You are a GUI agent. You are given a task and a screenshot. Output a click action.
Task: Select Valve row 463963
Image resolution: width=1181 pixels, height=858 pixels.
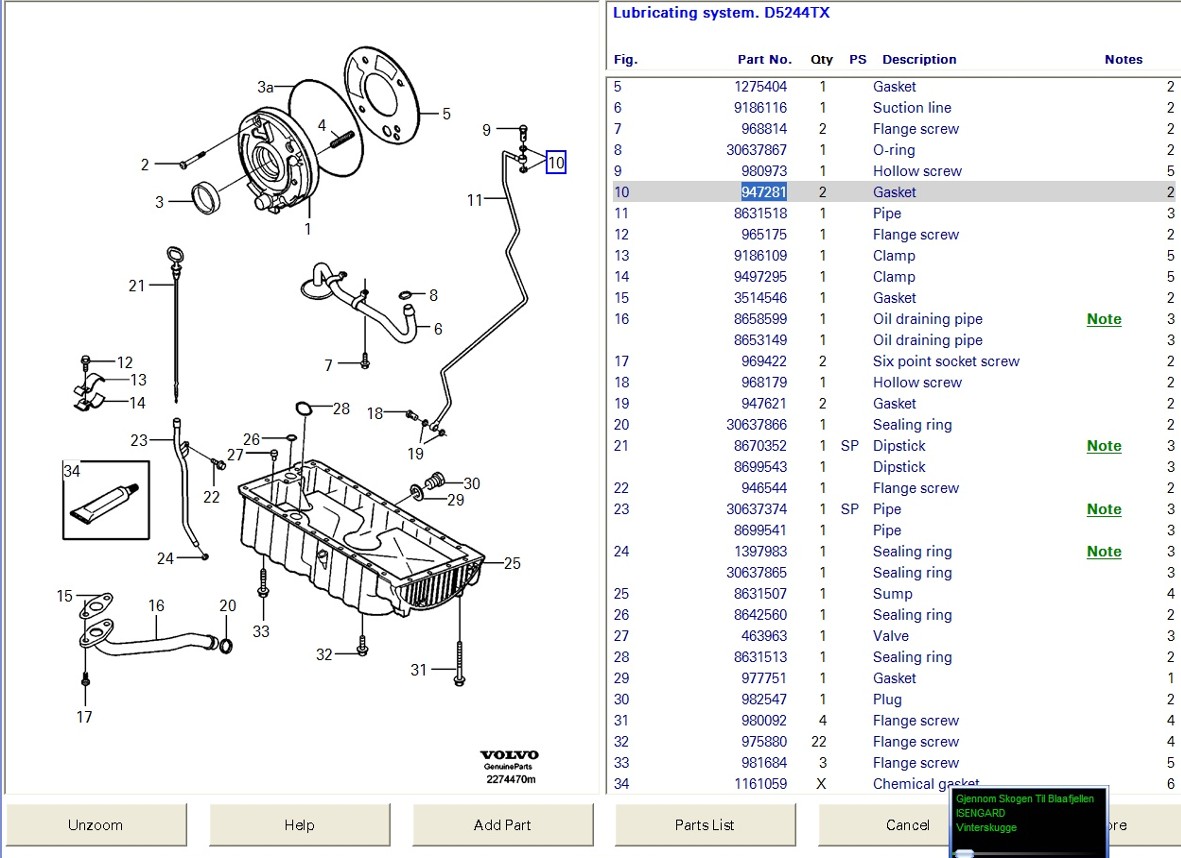pyautogui.click(x=893, y=636)
